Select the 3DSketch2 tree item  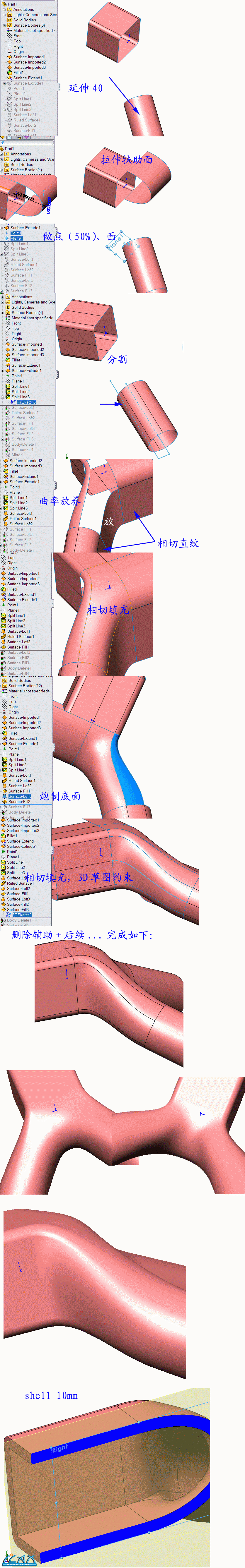[x=22, y=914]
